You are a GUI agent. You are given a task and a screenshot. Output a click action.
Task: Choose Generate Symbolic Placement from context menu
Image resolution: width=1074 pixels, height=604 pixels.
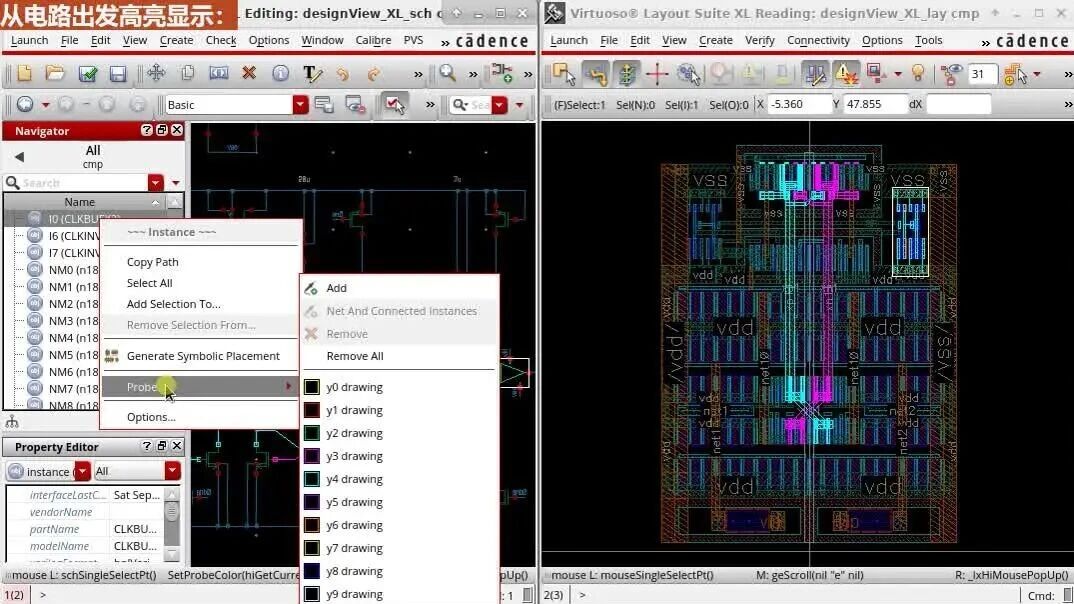coord(201,355)
